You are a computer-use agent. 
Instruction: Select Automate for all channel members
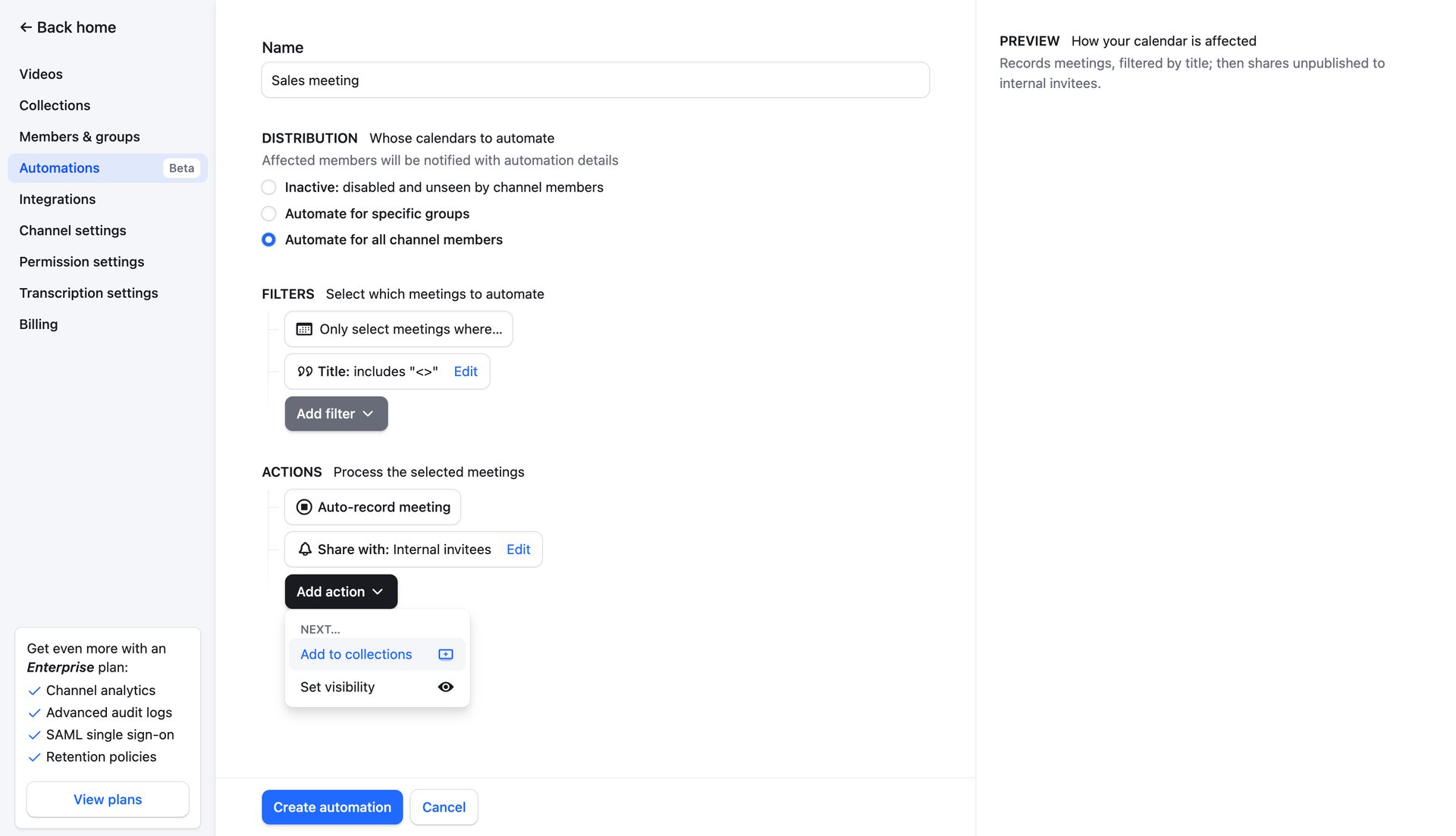268,240
